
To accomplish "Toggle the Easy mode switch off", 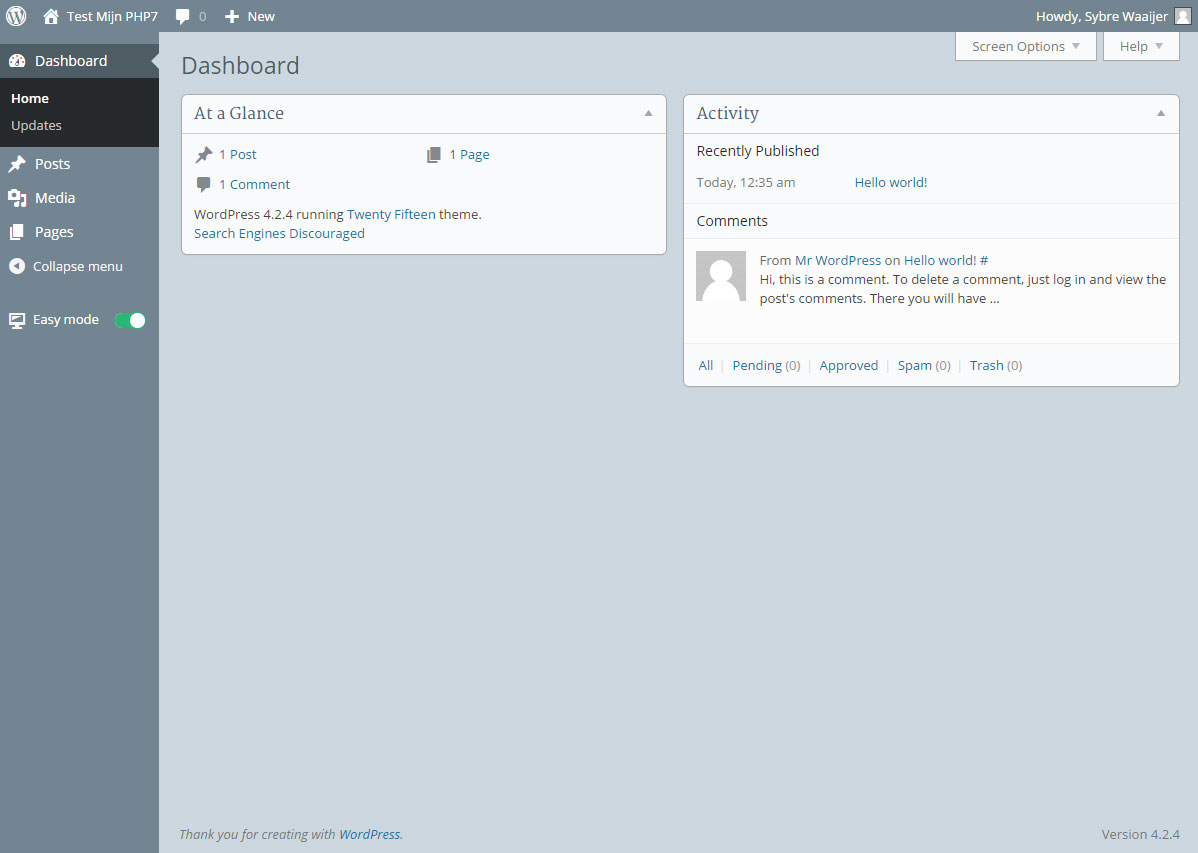I will pos(130,320).
